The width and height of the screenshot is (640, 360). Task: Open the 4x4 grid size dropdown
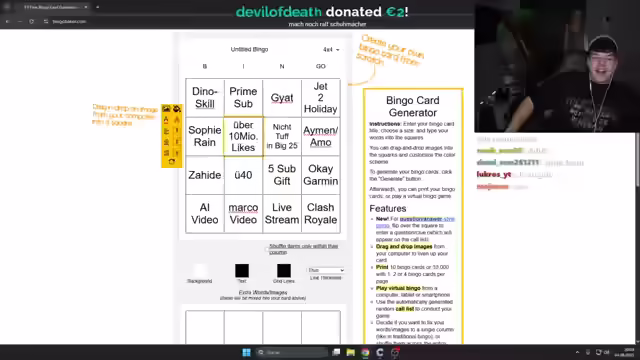pyautogui.click(x=331, y=49)
